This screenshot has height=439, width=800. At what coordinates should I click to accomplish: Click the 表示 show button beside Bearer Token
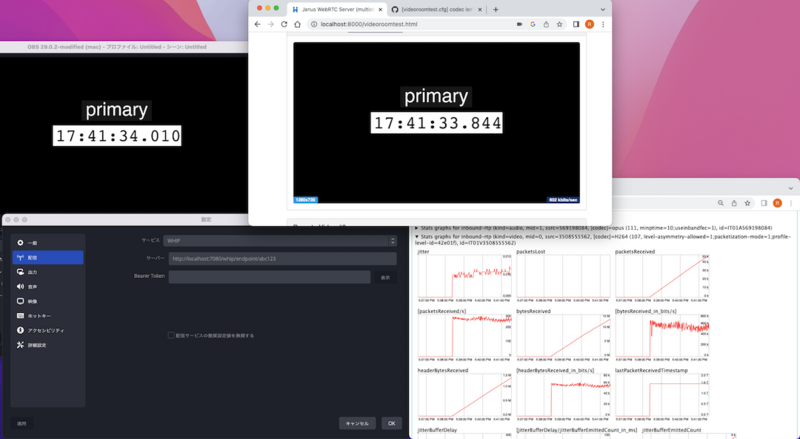385,278
